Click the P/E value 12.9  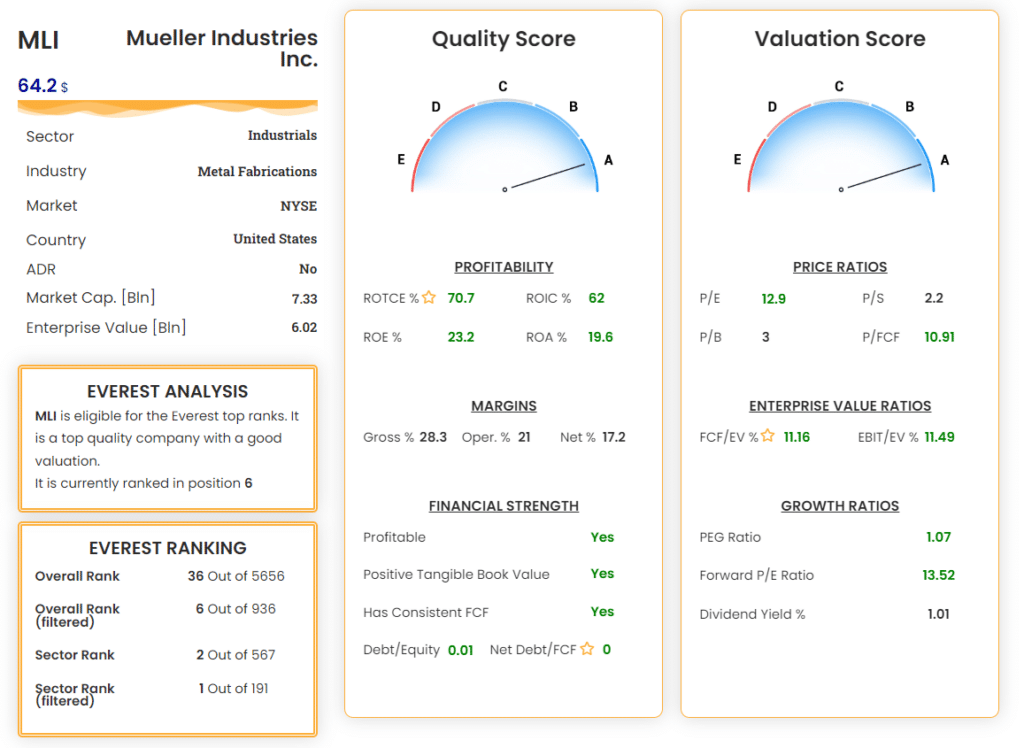coord(773,299)
